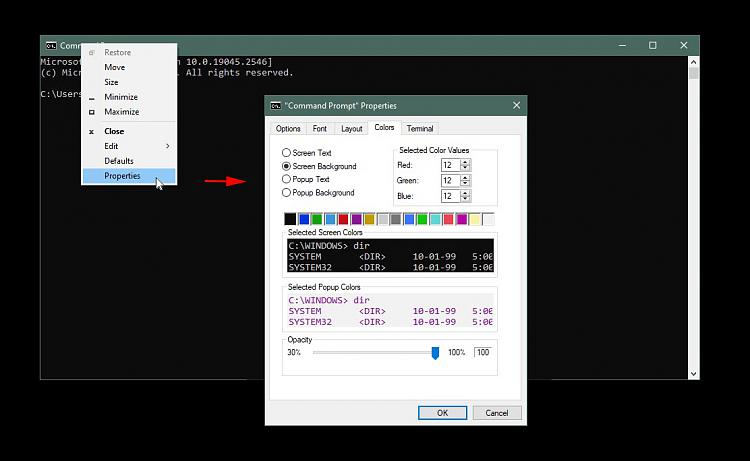Pick the black color swatch
This screenshot has height=461, width=750.
click(x=290, y=219)
